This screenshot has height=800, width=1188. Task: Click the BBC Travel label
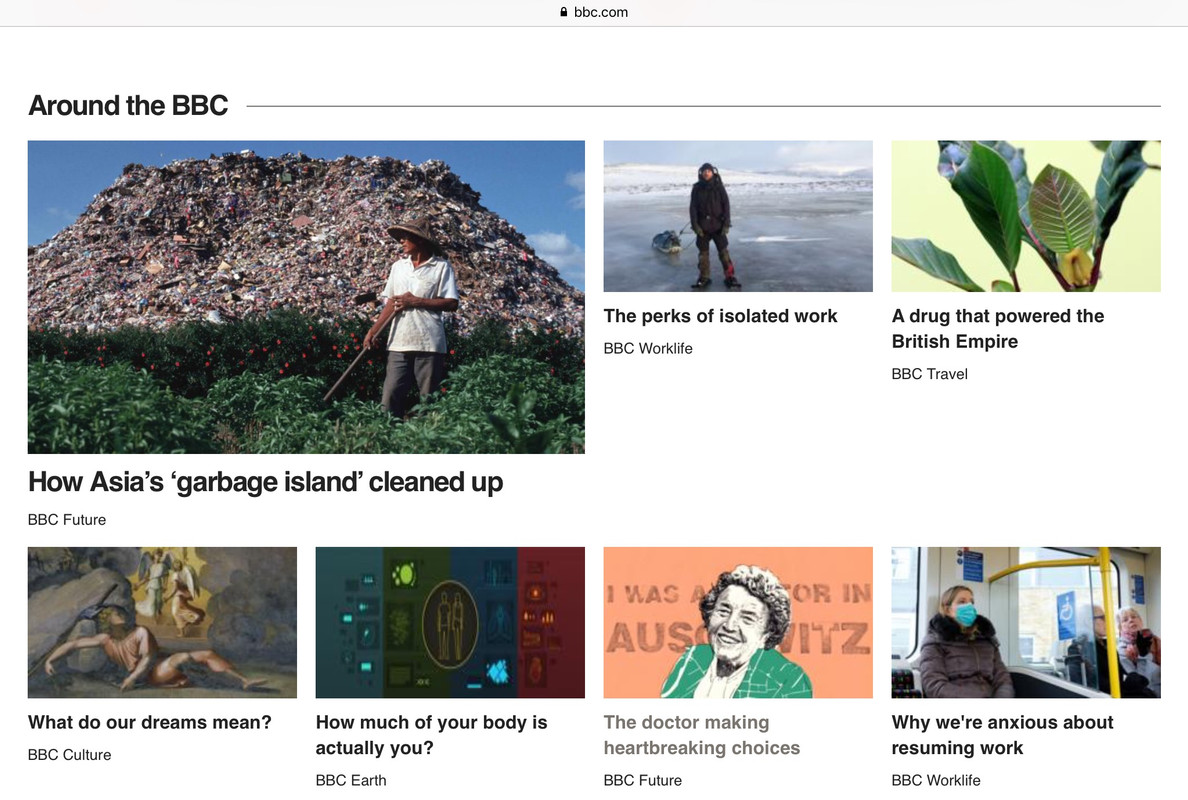tap(930, 373)
